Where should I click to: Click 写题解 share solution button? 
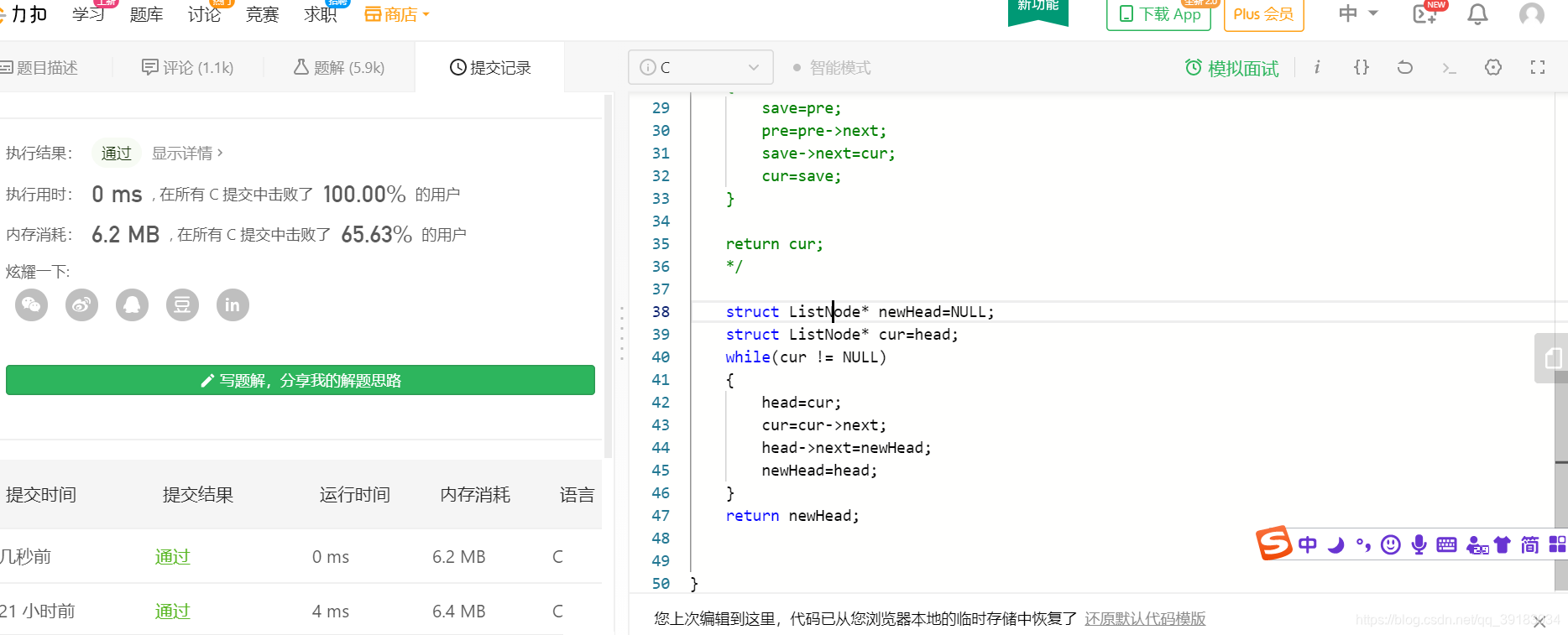[301, 380]
